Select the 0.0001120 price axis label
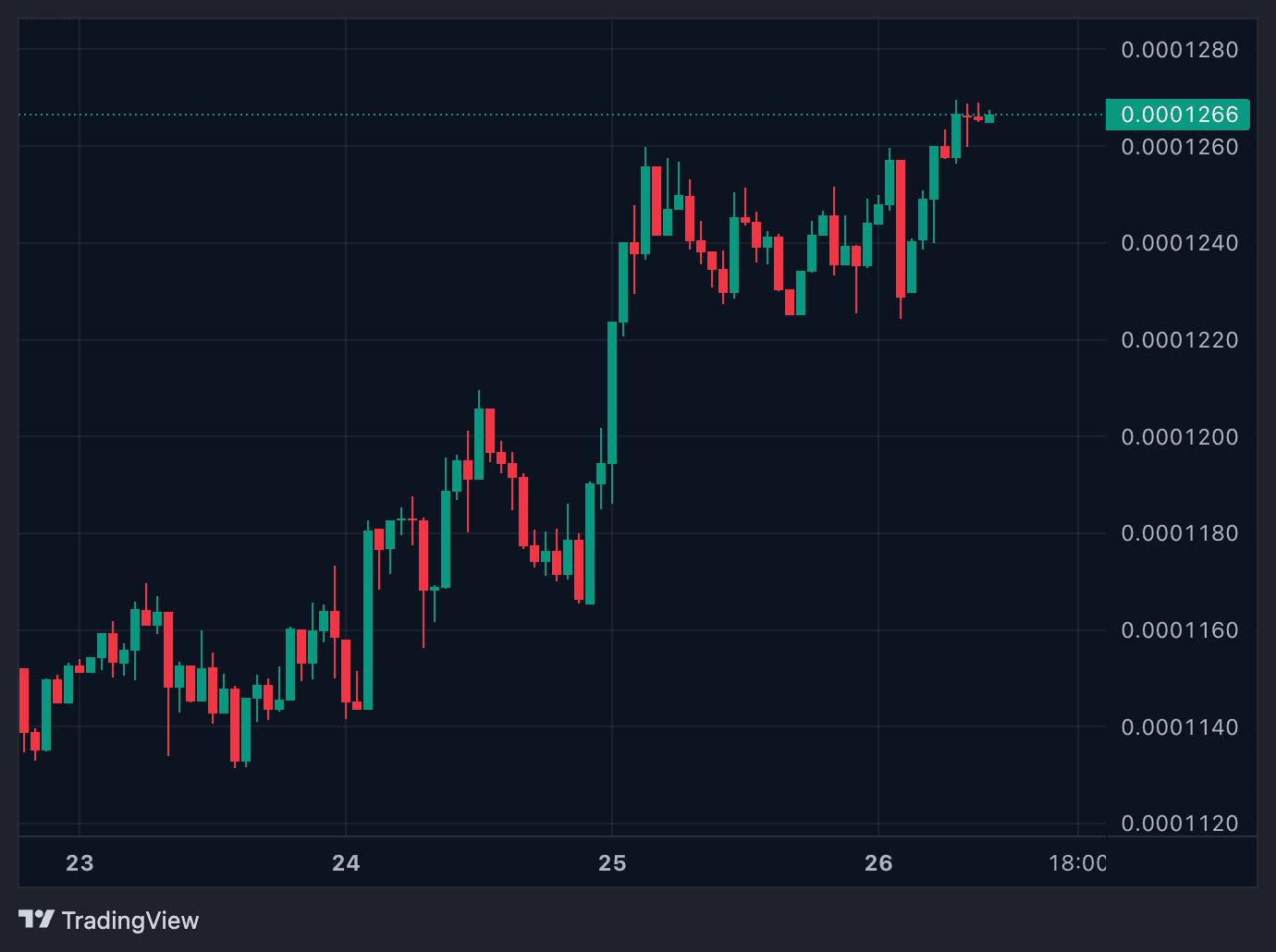The width and height of the screenshot is (1276, 952). (x=1179, y=824)
